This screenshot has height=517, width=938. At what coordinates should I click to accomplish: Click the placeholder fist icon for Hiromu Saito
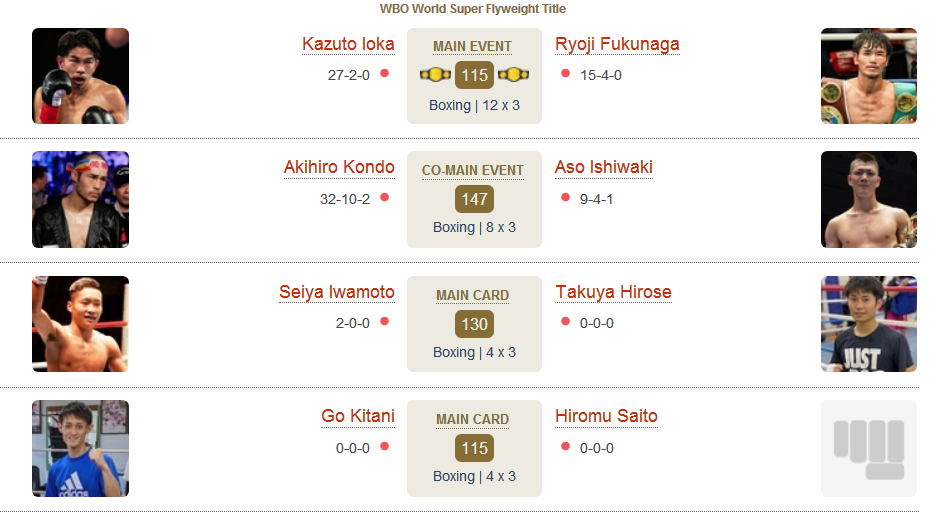pos(869,448)
